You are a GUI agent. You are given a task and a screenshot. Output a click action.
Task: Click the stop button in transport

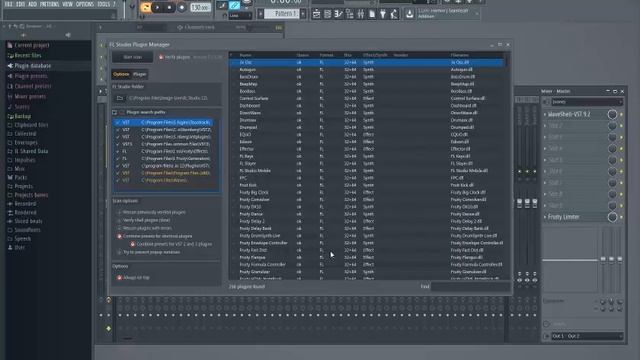coord(169,7)
